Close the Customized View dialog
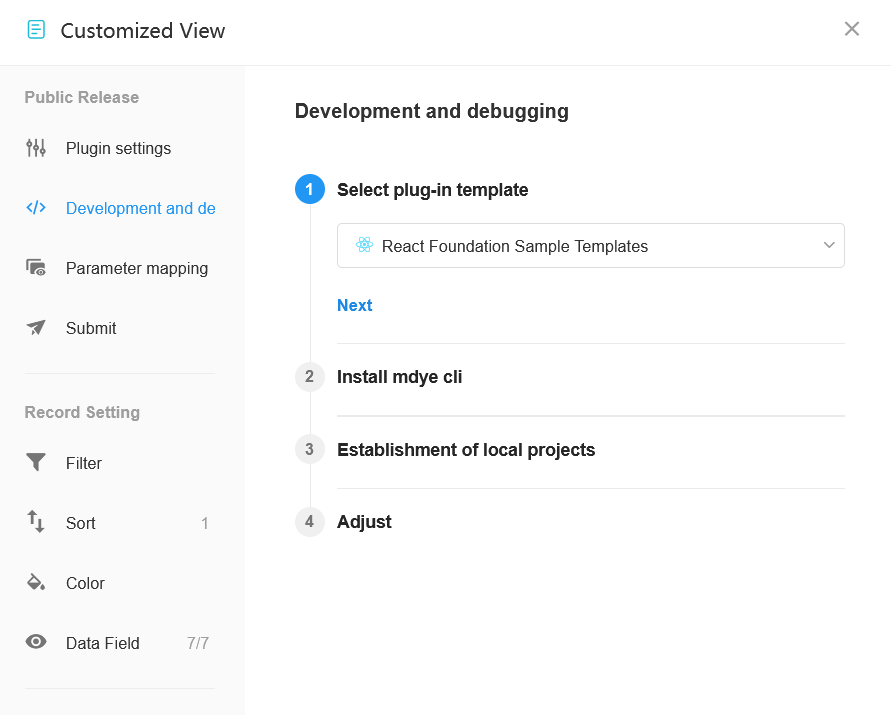 [x=851, y=29]
